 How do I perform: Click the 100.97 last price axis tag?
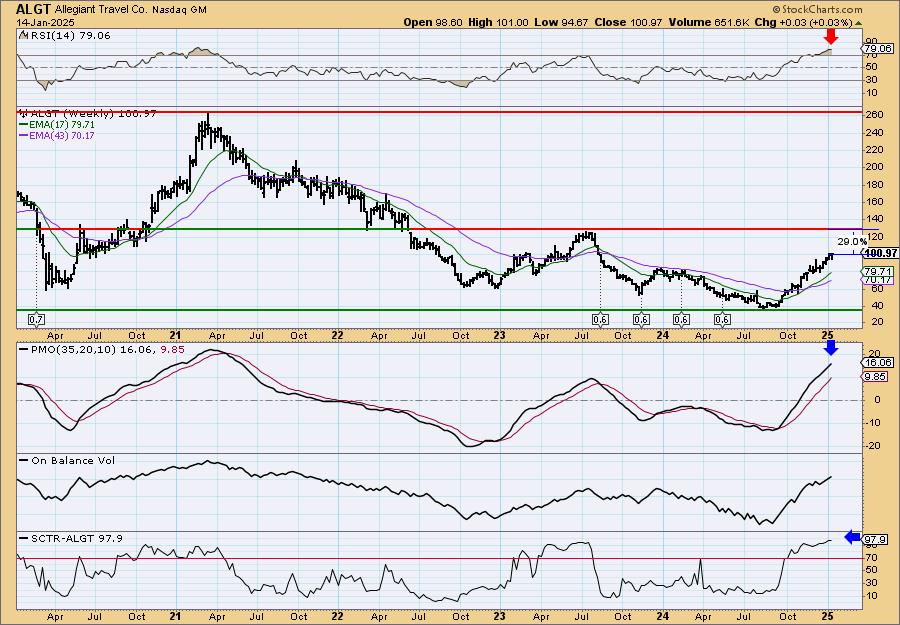880,253
